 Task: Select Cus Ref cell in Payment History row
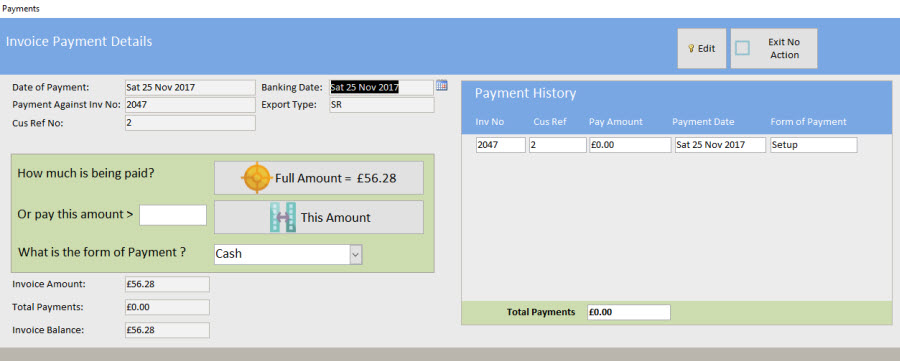558,145
